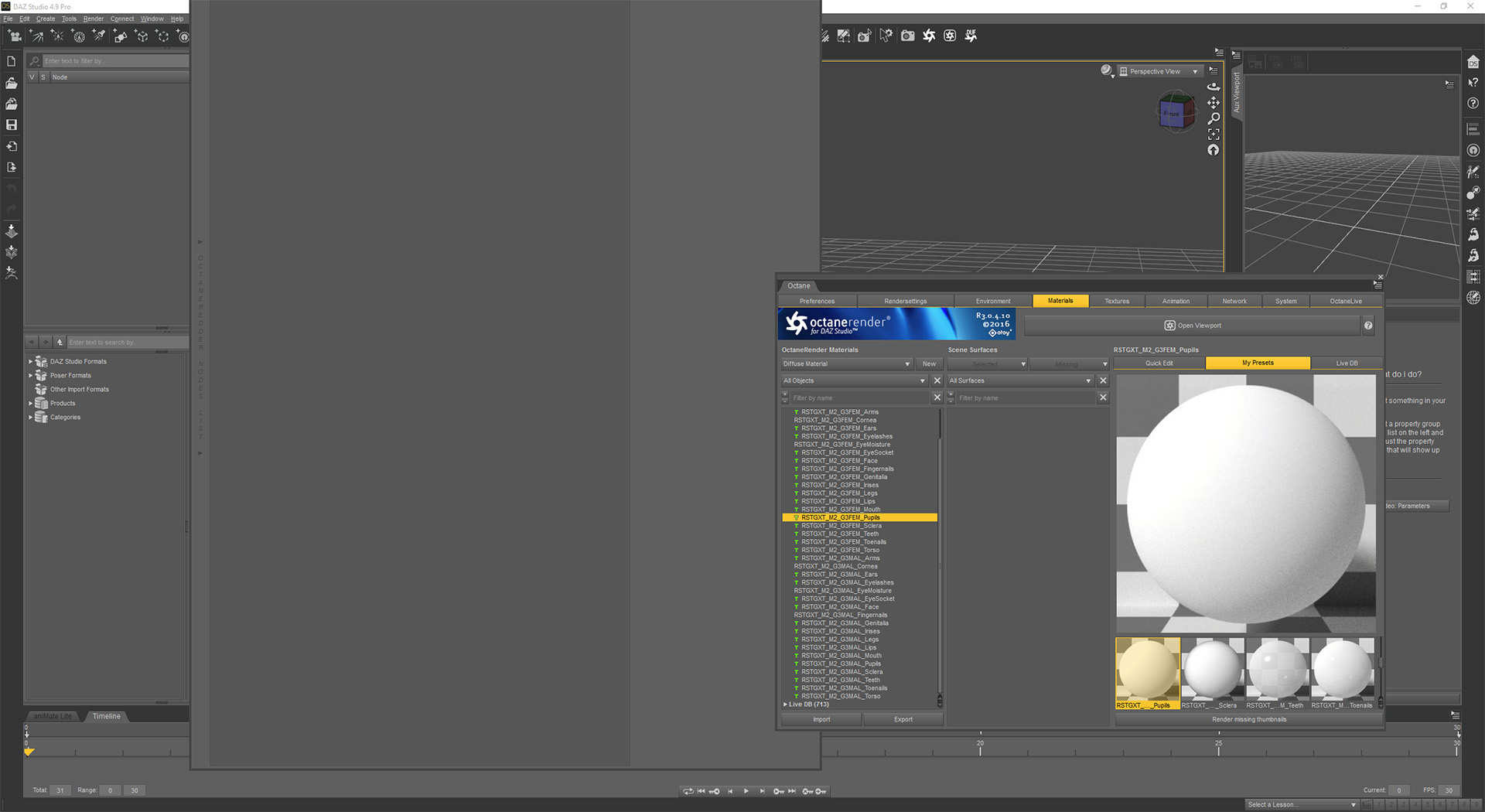
Task: Click the Create New Spotlight flashlight icon
Action: [99, 36]
